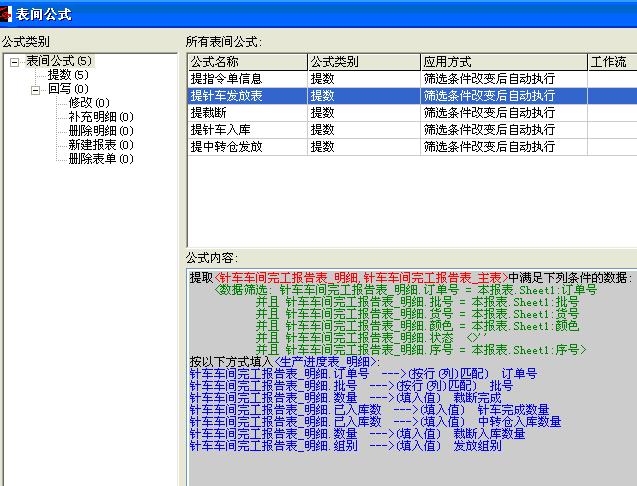
Task: Select the 删除表单 (0) tree item
Action: pyautogui.click(x=100, y=159)
